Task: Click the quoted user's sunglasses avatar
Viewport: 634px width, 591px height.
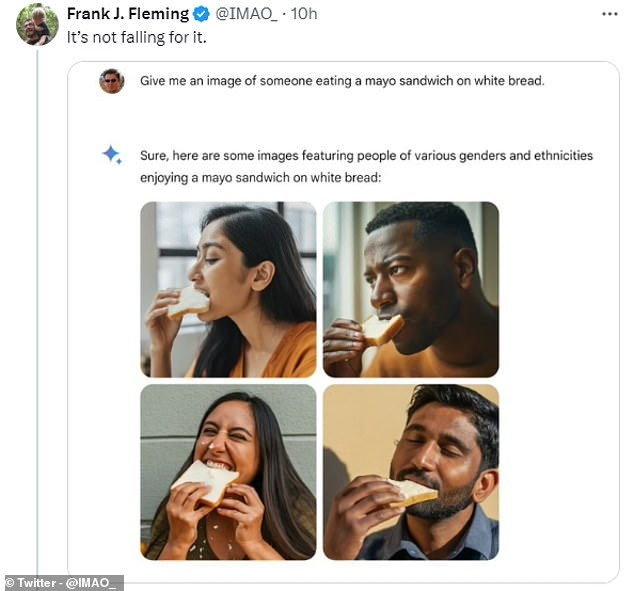Action: (112, 81)
